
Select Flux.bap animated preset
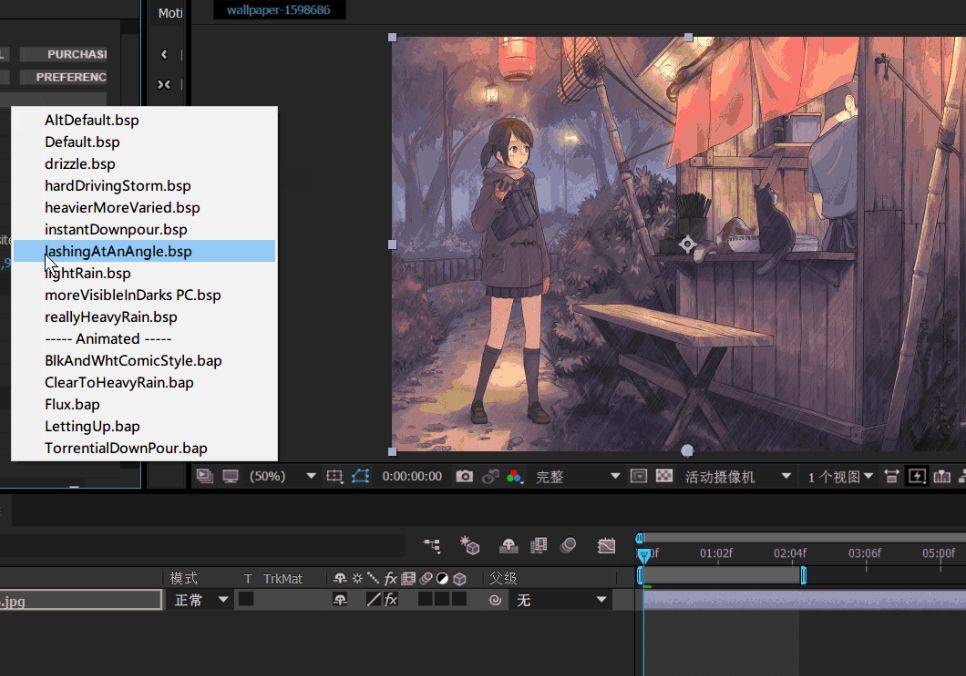(x=144, y=404)
